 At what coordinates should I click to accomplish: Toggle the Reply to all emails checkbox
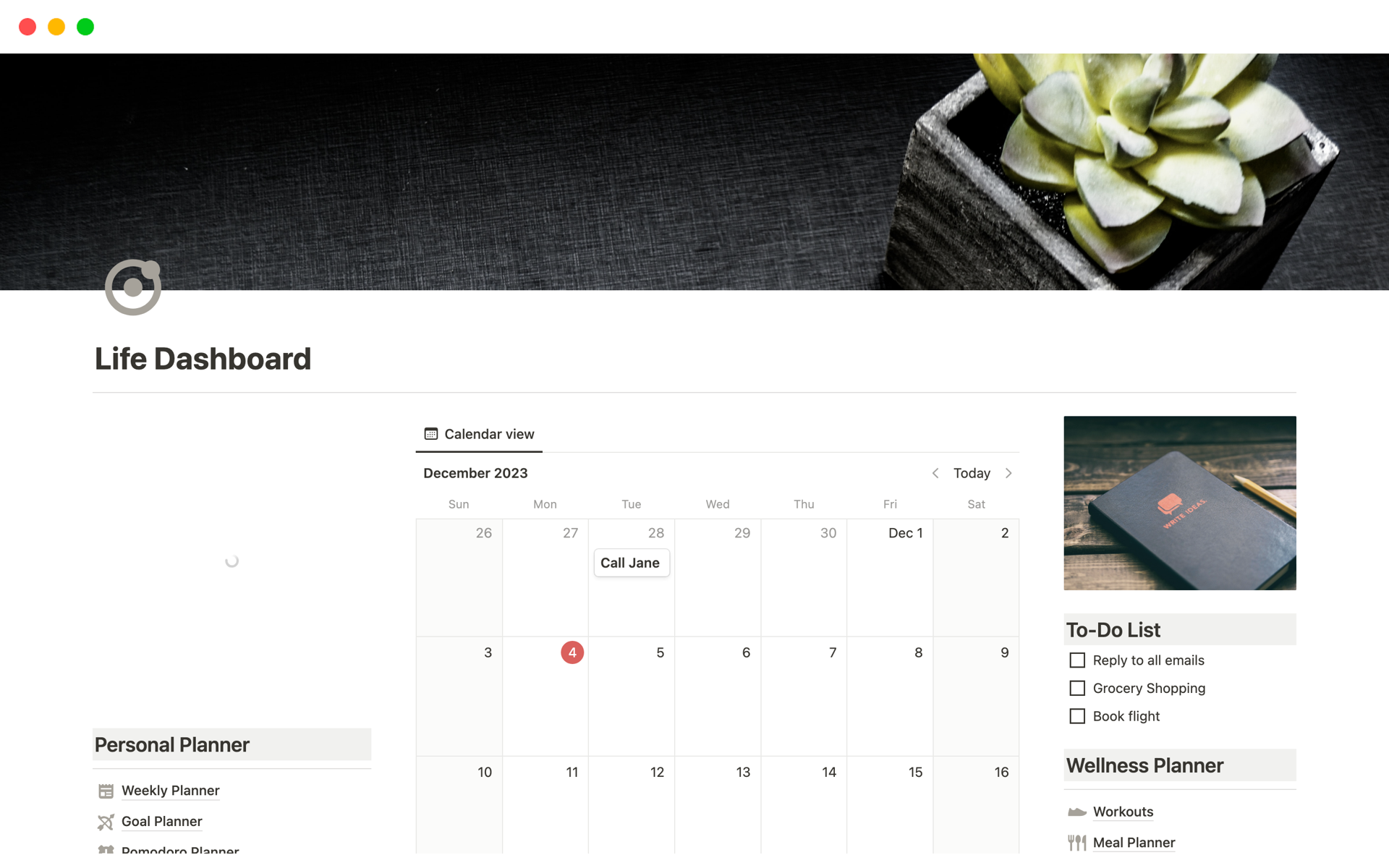click(1078, 660)
